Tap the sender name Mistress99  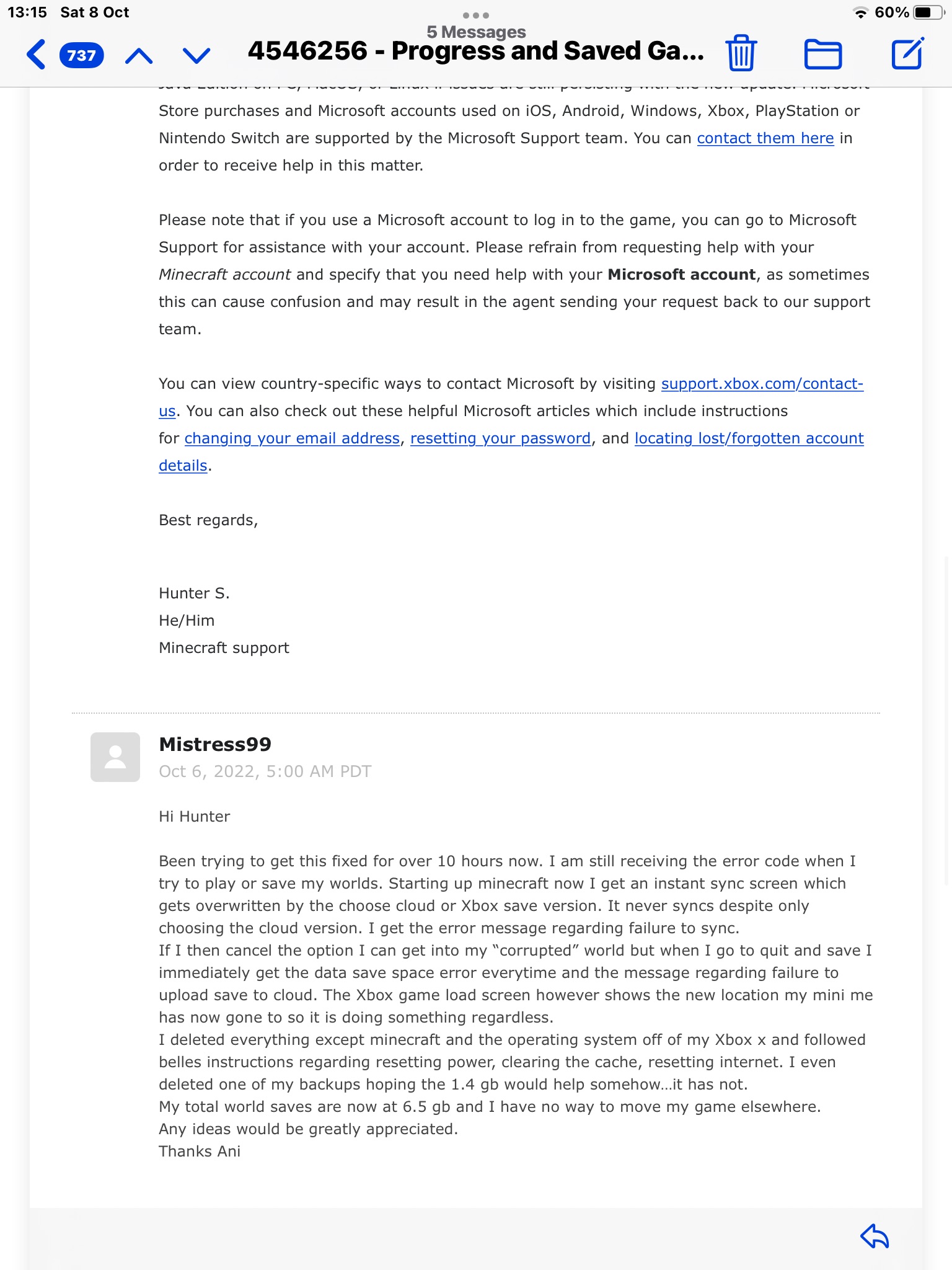click(215, 744)
